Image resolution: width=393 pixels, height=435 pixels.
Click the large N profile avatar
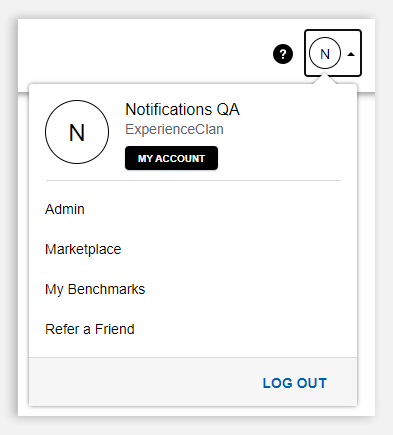tap(77, 132)
